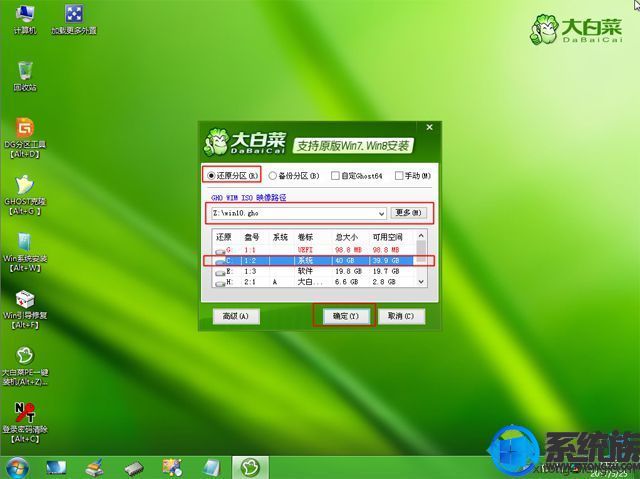Click the 更多 (M) button
Screen dimensions: 640x479
(x=409, y=213)
